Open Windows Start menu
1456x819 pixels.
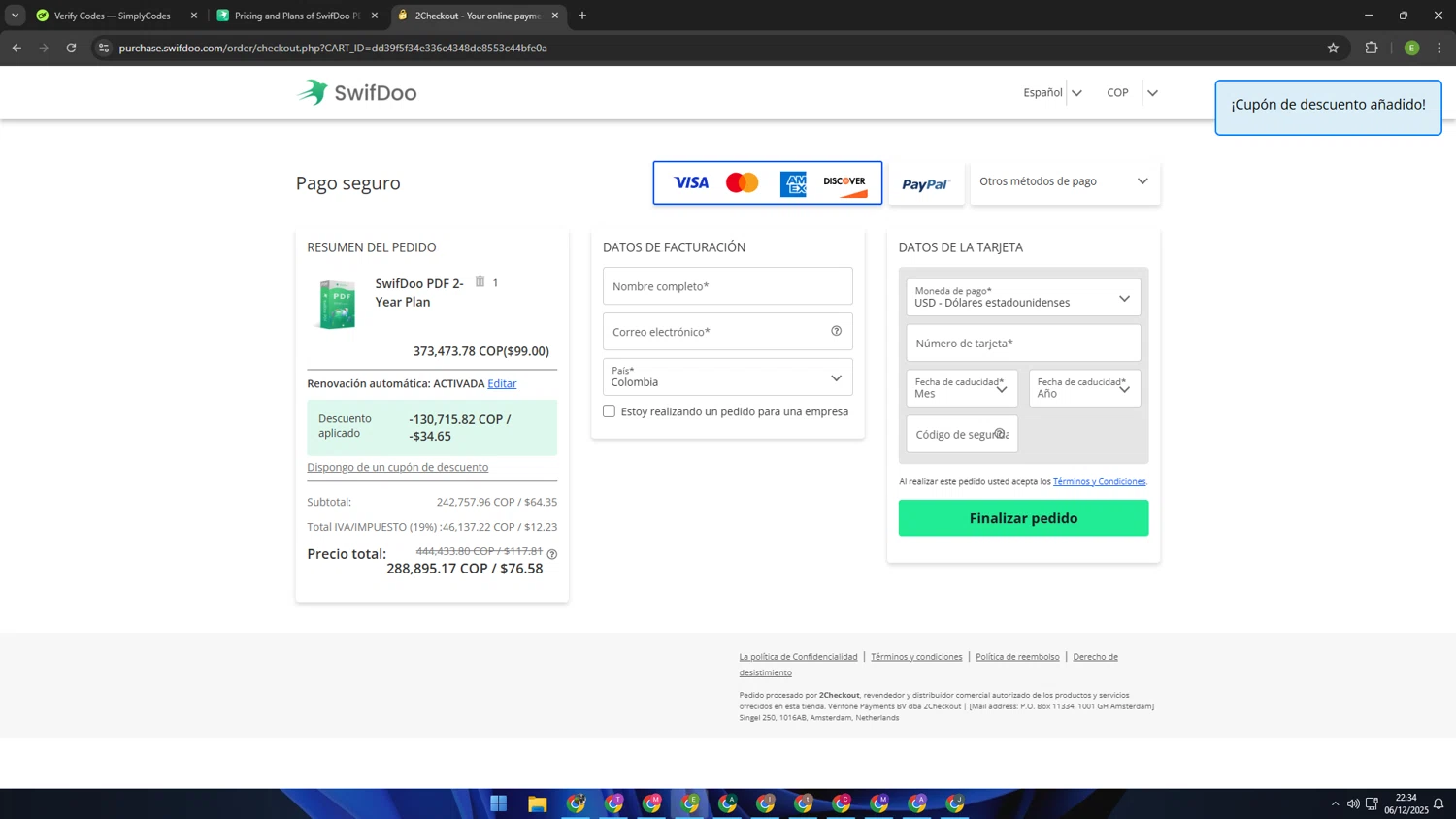(x=499, y=803)
